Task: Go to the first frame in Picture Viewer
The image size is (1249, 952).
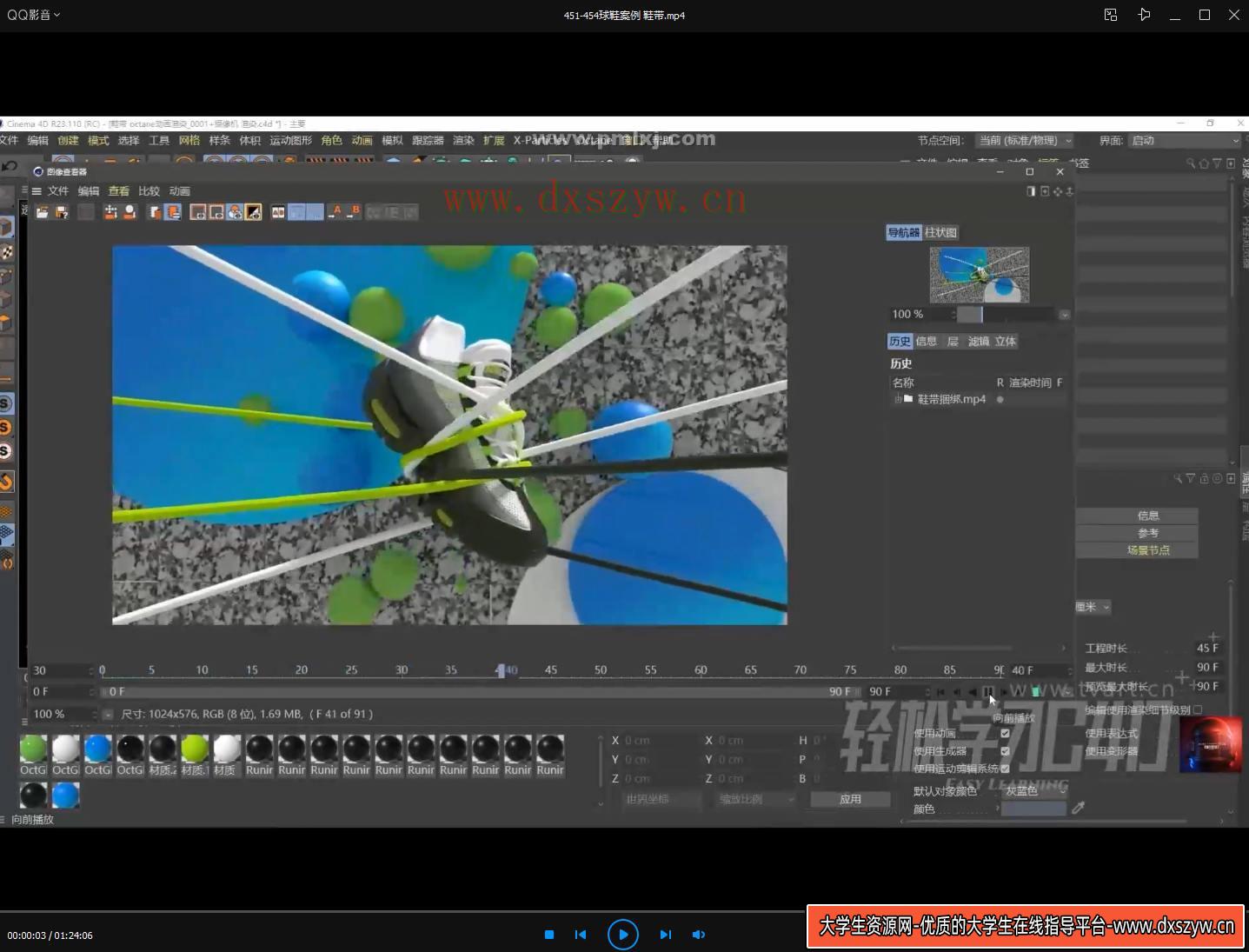Action: tap(940, 692)
